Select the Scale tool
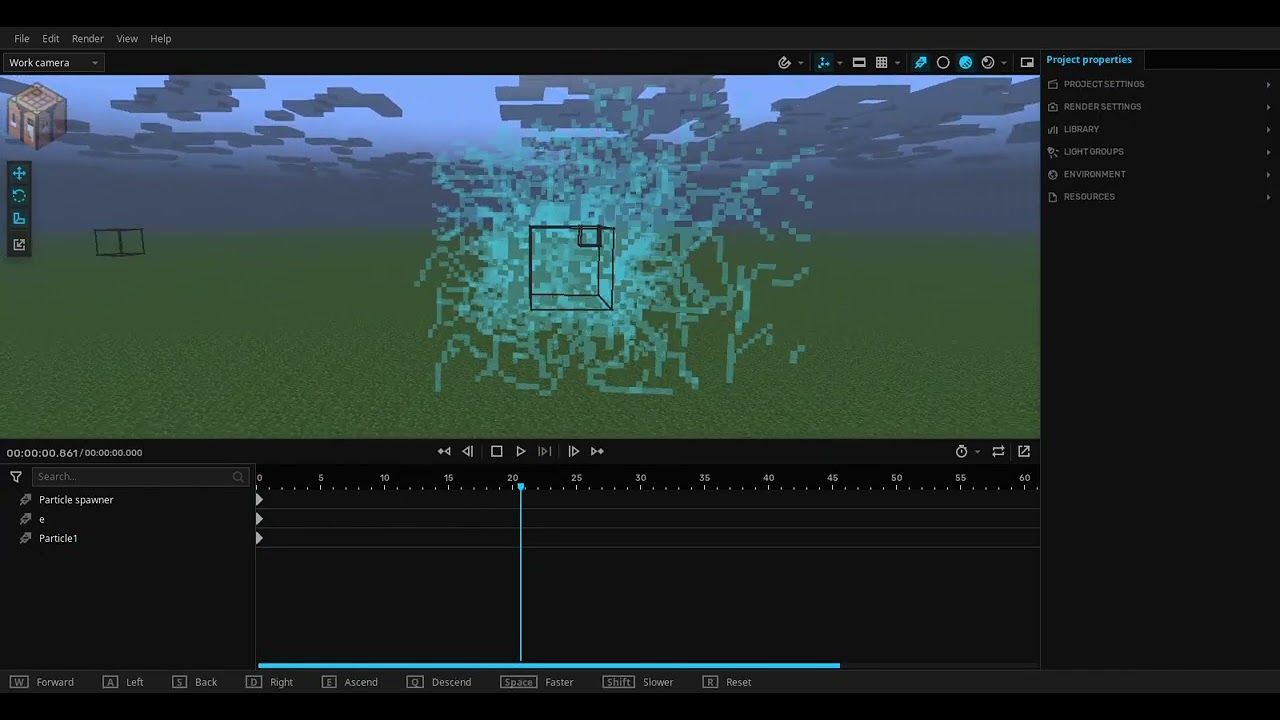 coord(19,219)
